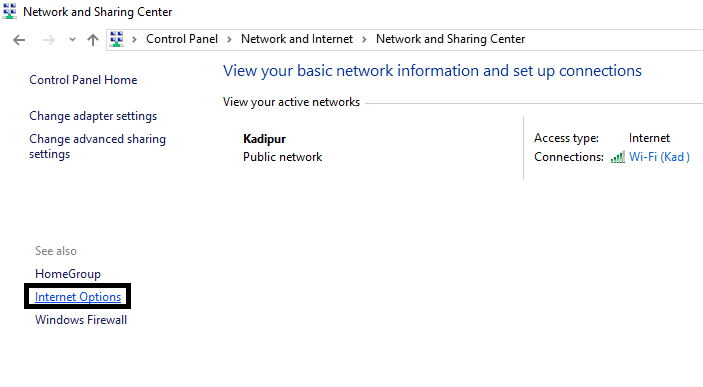Expand chevron after Control Panel breadcrumb
Viewport: 703px width, 387px height.
[x=229, y=39]
